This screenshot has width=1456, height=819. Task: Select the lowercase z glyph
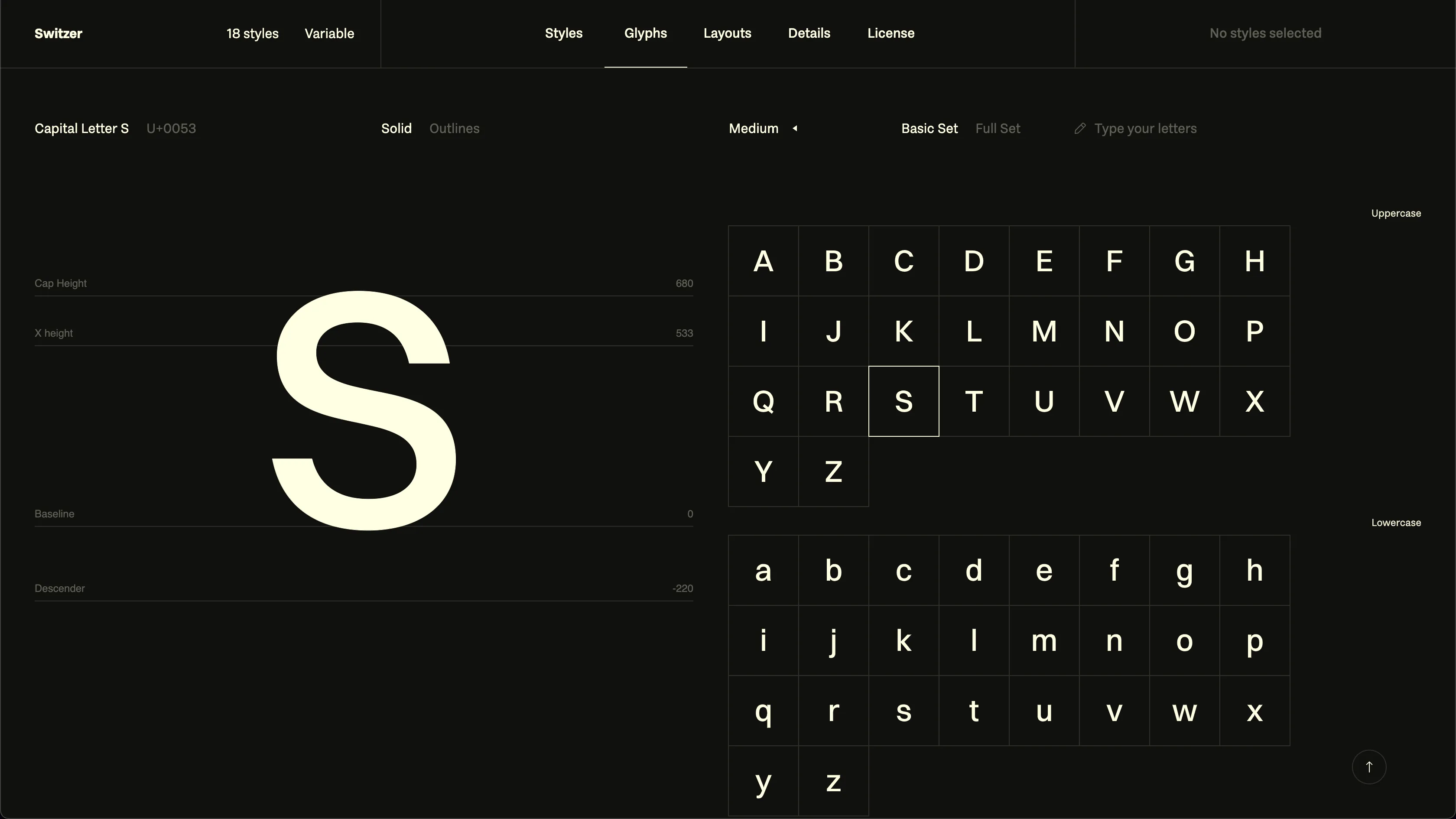pos(834,781)
